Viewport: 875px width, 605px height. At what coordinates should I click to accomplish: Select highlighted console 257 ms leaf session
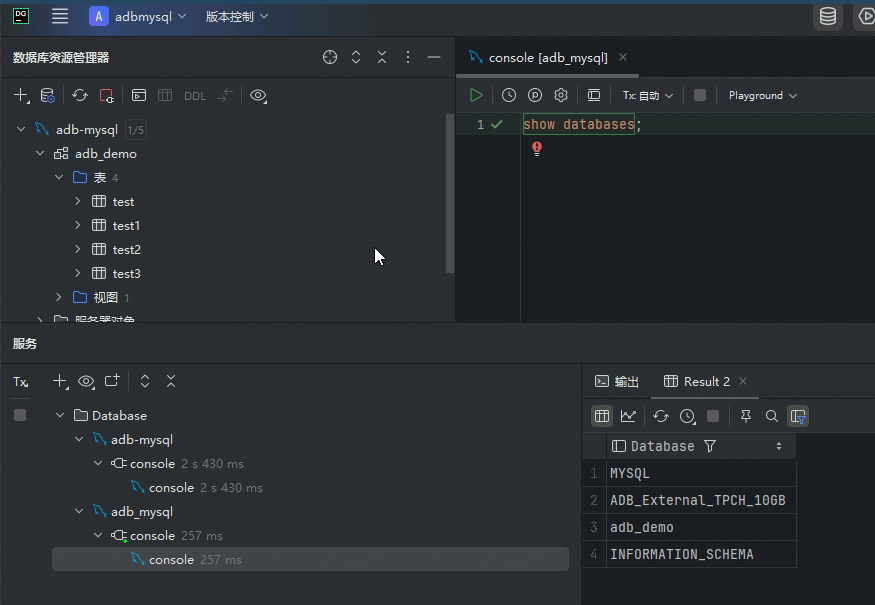(x=310, y=559)
